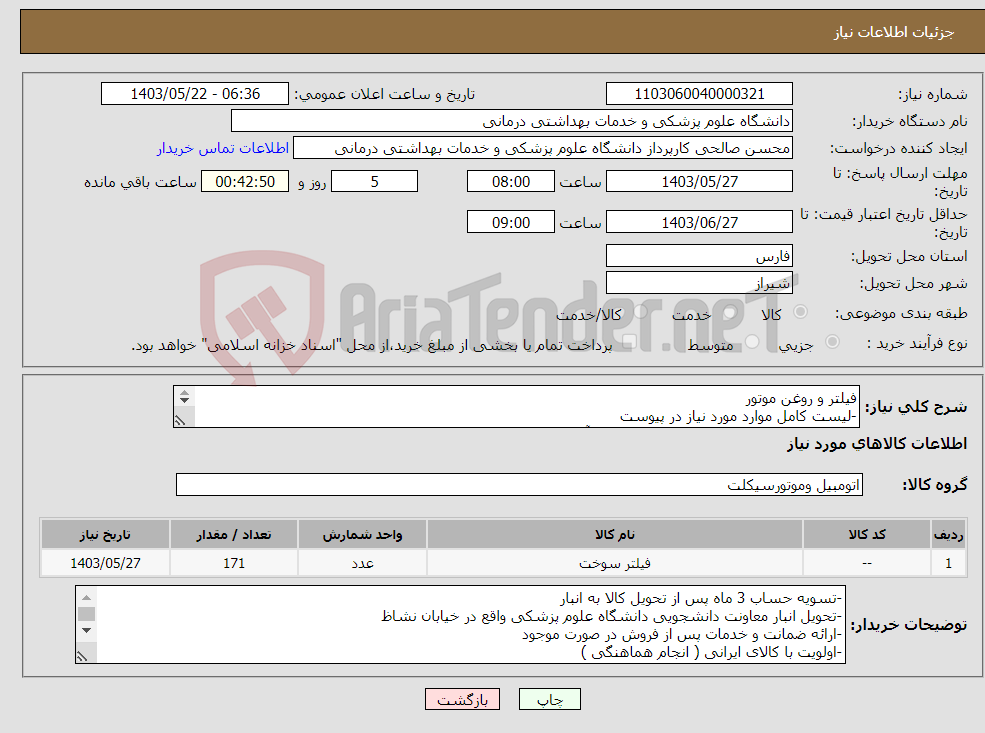Click the buyer notes scrollbar thumb

[87, 614]
